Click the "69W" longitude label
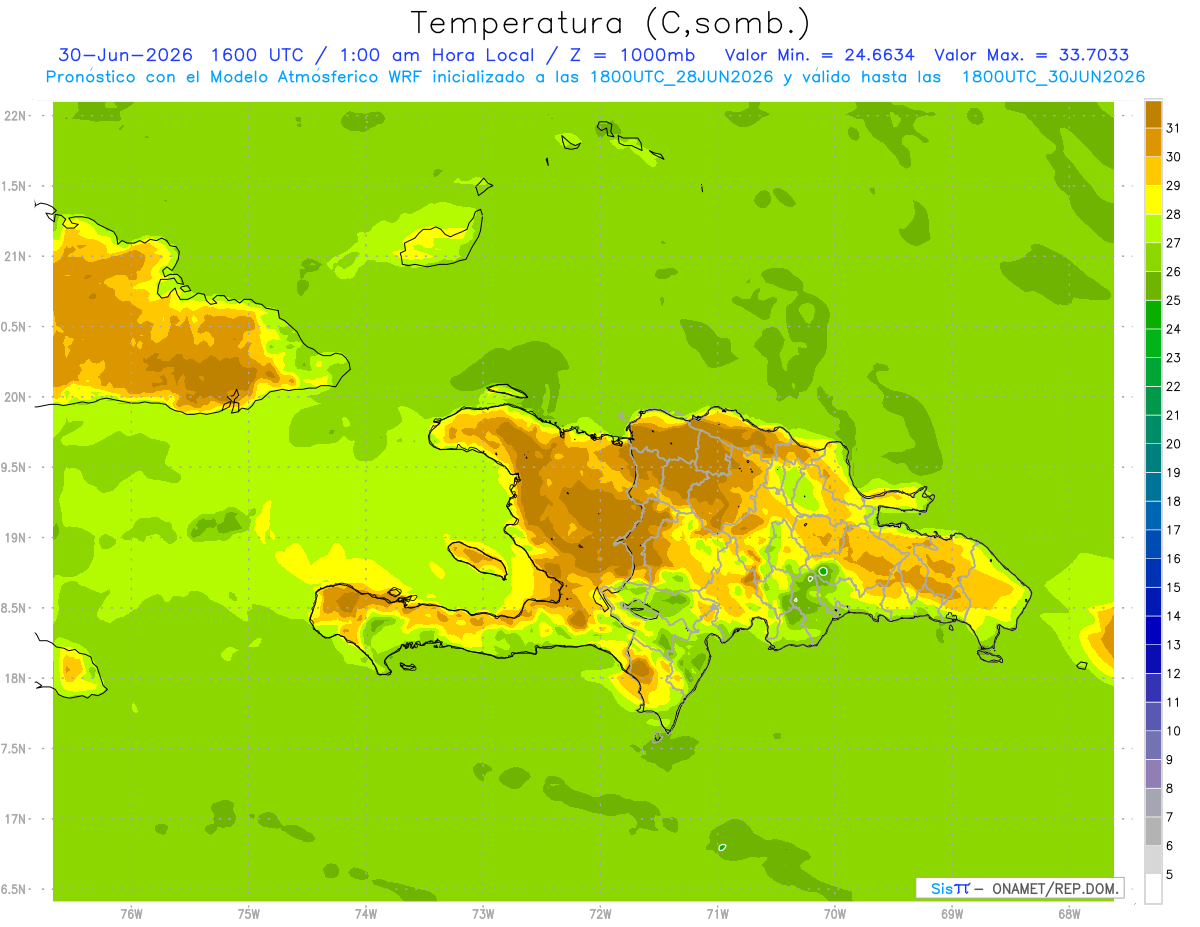This screenshot has width=1200, height=927. coord(952,914)
